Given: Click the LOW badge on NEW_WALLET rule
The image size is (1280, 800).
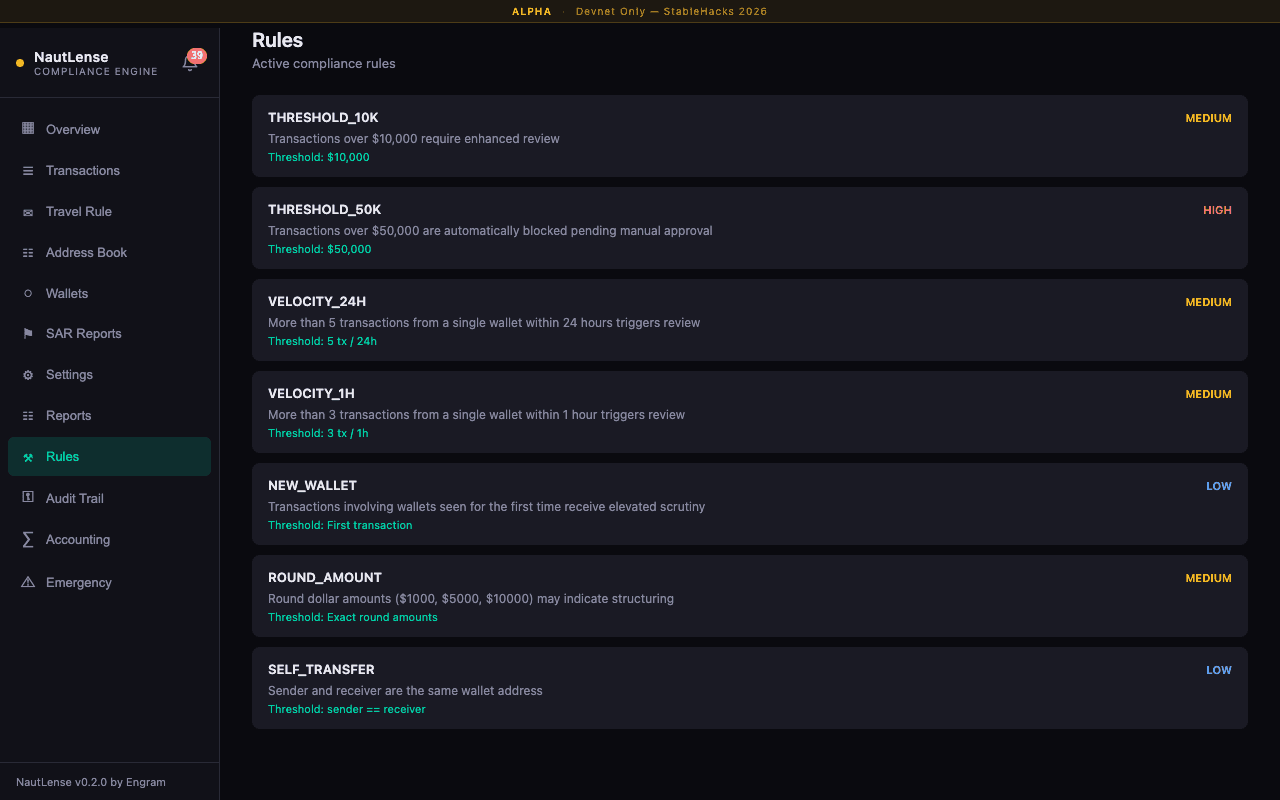Looking at the screenshot, I should pos(1218,486).
